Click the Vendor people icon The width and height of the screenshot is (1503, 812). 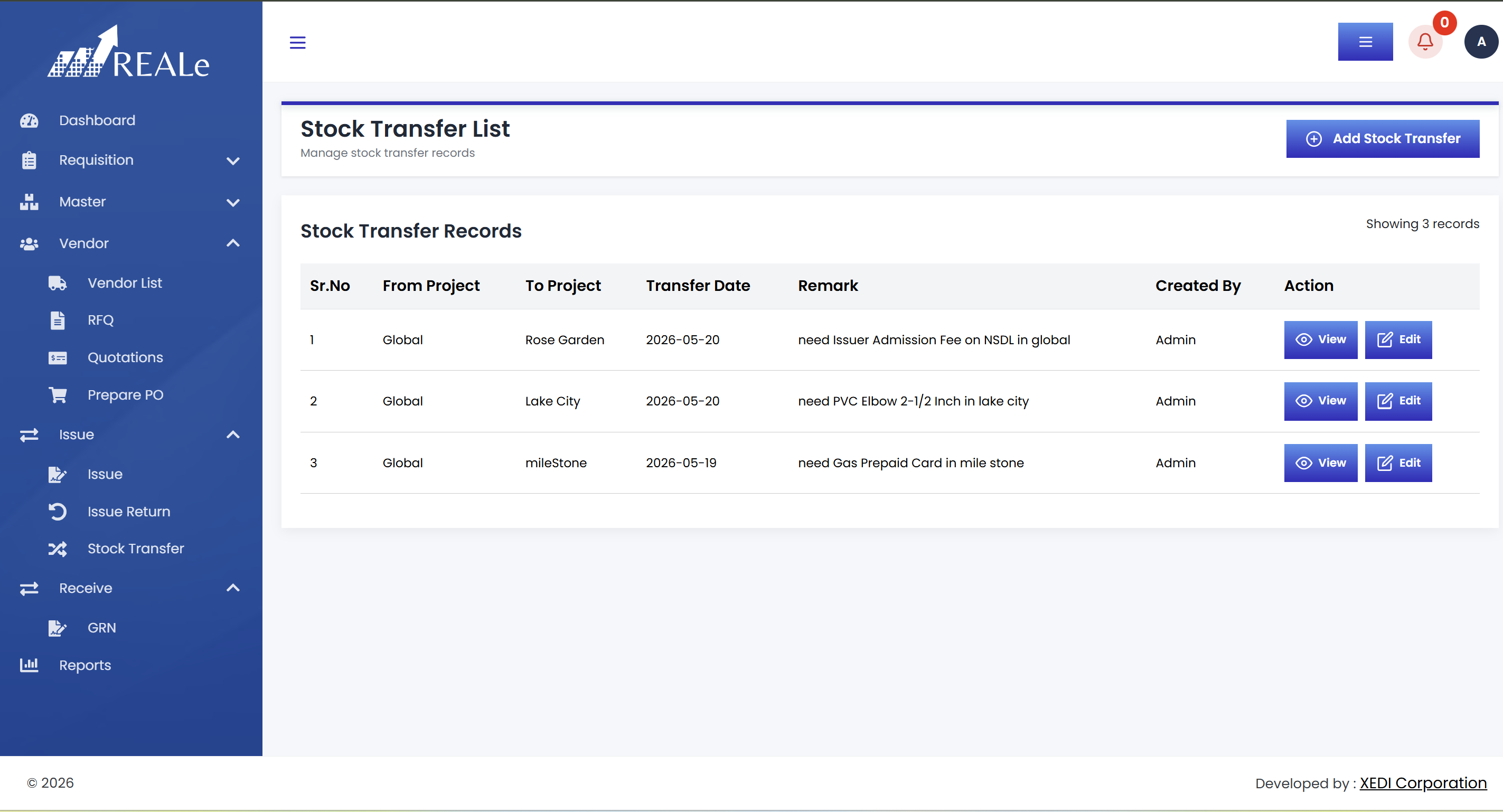[29, 244]
